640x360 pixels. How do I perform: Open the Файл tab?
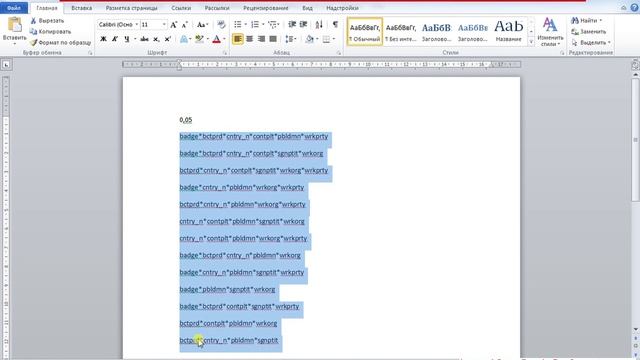pos(14,8)
